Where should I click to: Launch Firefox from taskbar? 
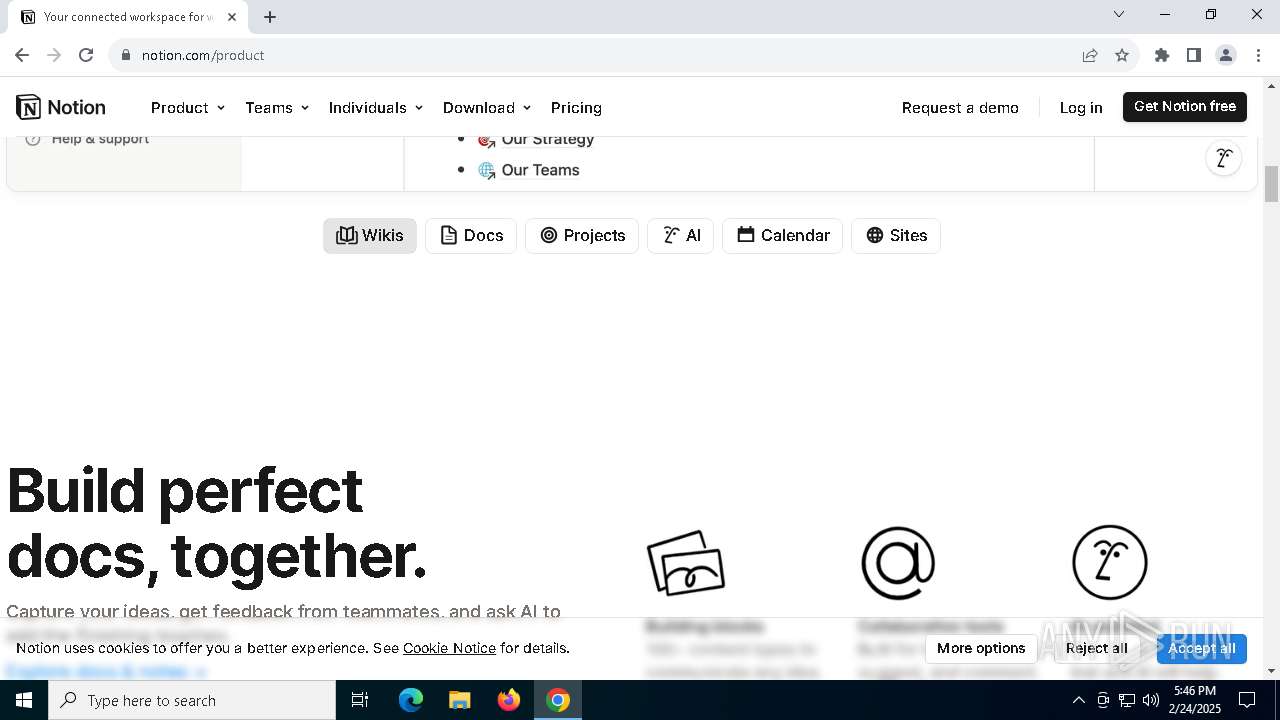(x=509, y=700)
